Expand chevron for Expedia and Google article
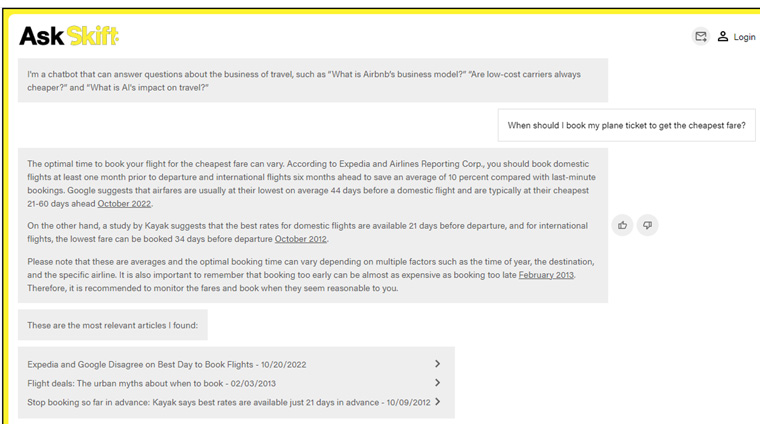This screenshot has width=760, height=424. coord(437,364)
